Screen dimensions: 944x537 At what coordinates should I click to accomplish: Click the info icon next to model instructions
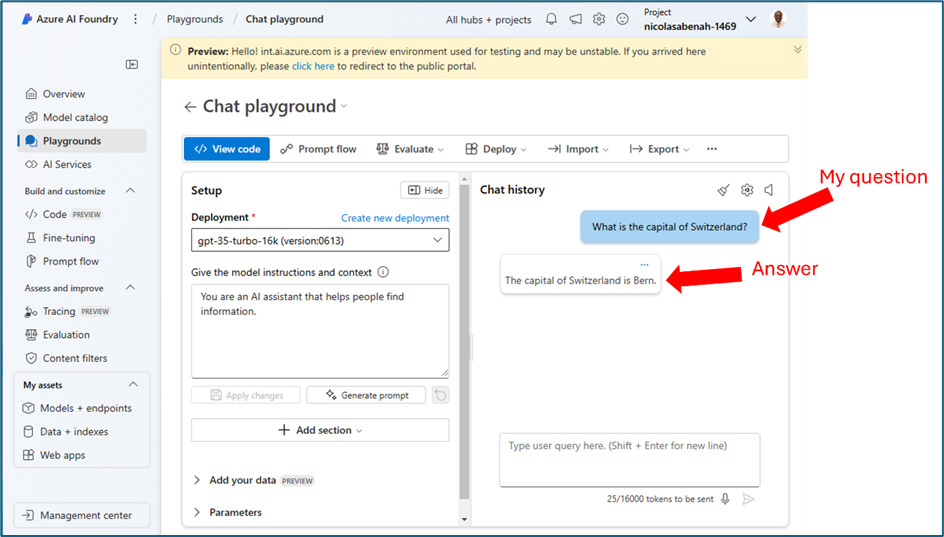(383, 272)
